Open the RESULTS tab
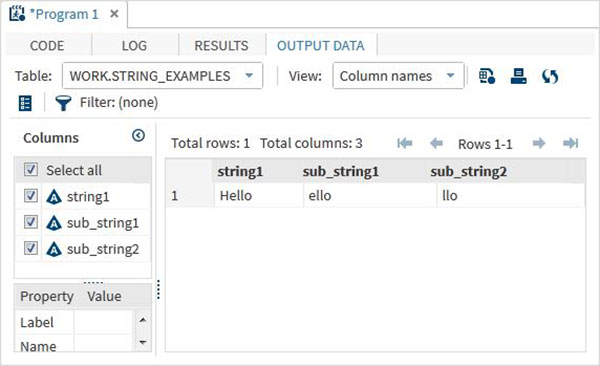The image size is (600, 366). [221, 46]
